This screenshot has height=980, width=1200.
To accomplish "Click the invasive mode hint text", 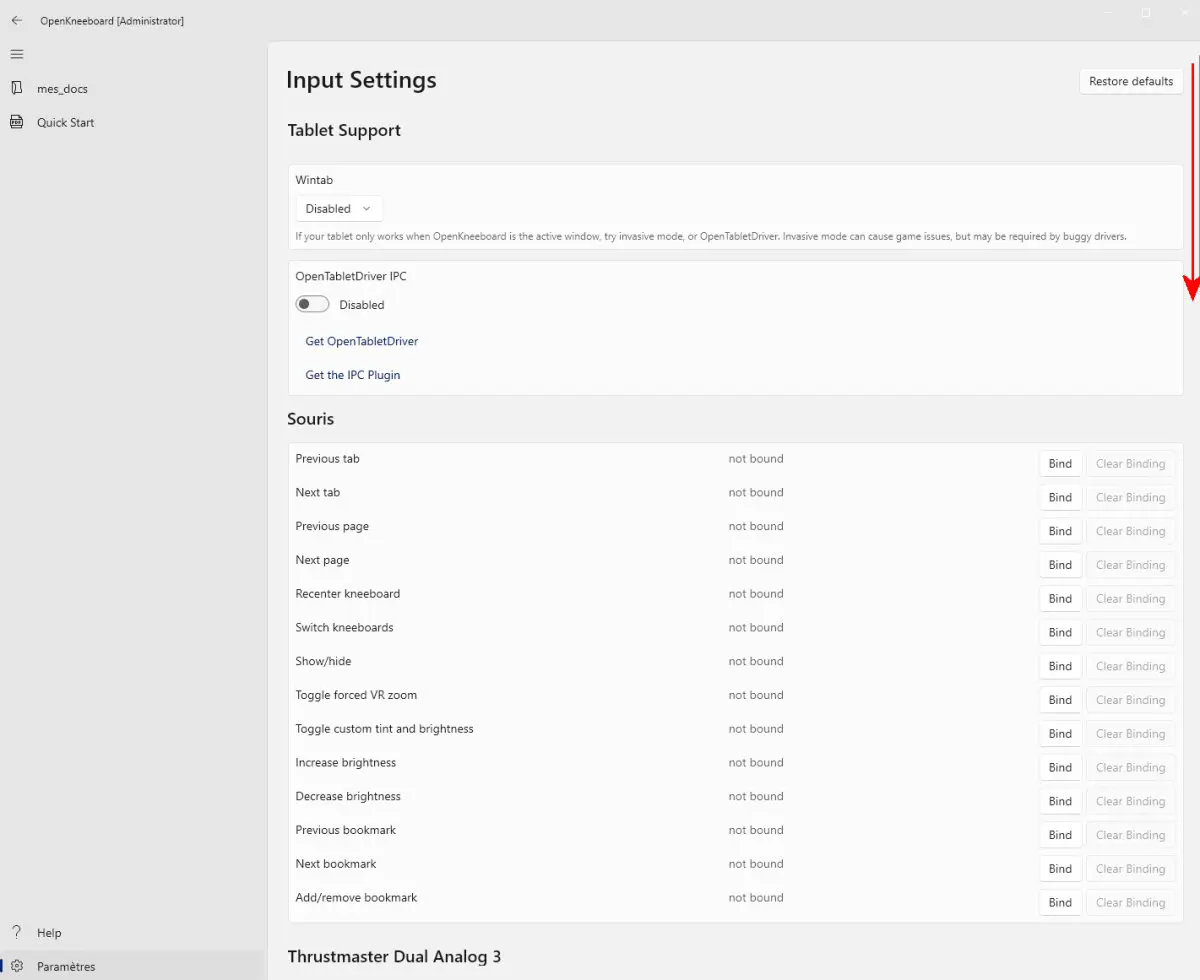I will click(x=711, y=237).
